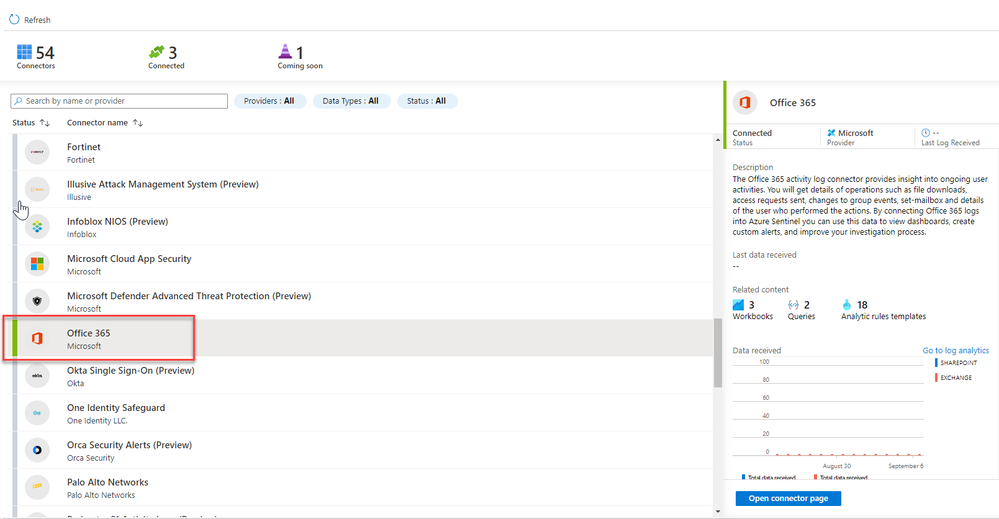Screen dimensions: 999x519
Task: Select the Palo Alto Networks row
Action: click(363, 487)
